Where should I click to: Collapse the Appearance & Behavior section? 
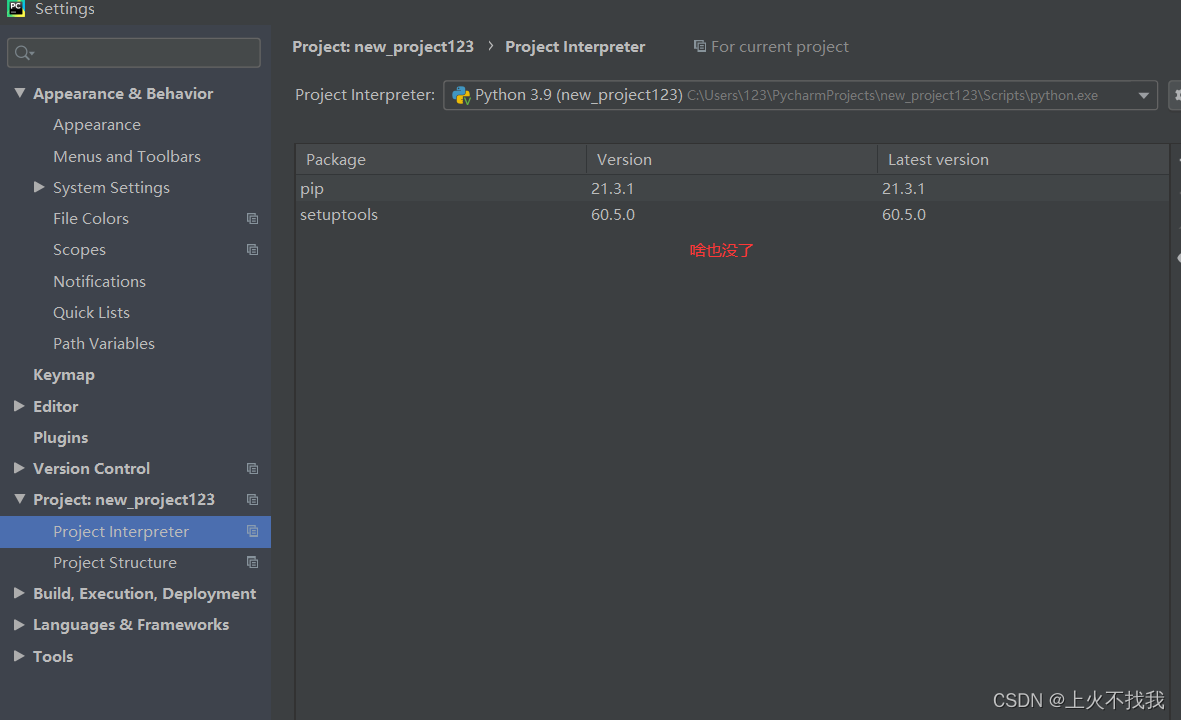(20, 93)
